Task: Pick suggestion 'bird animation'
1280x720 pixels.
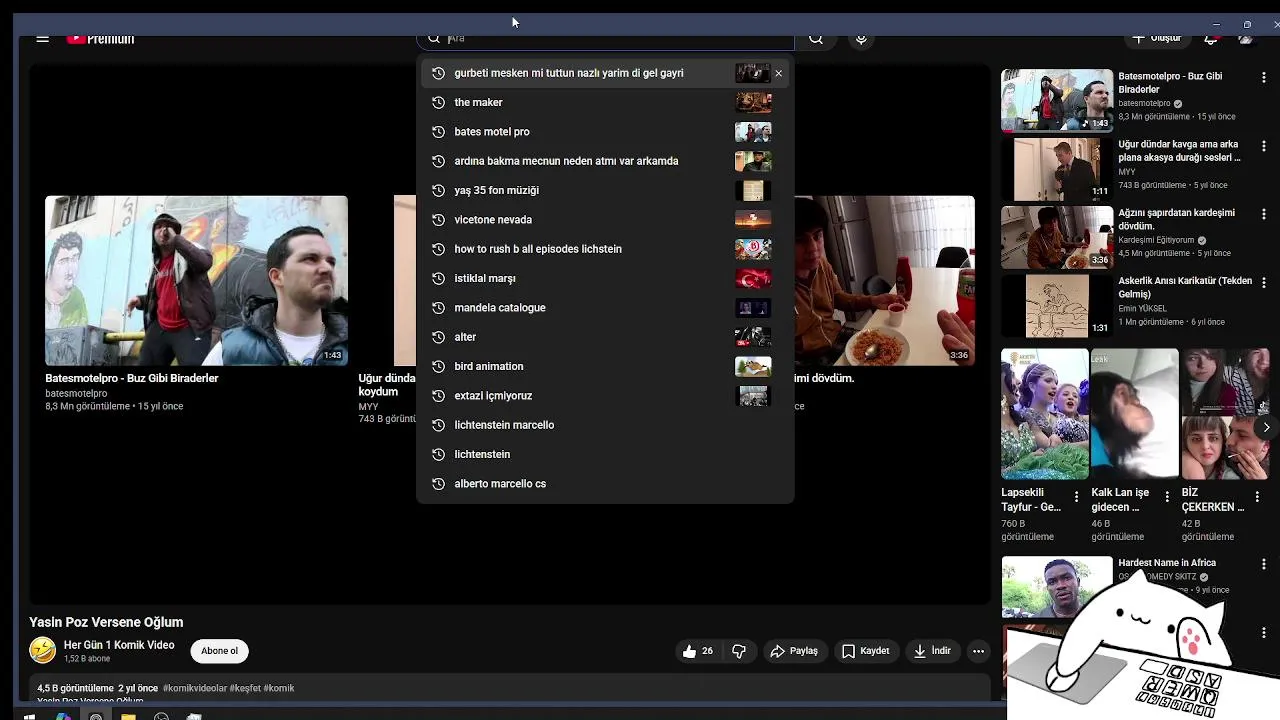Action: click(605, 366)
